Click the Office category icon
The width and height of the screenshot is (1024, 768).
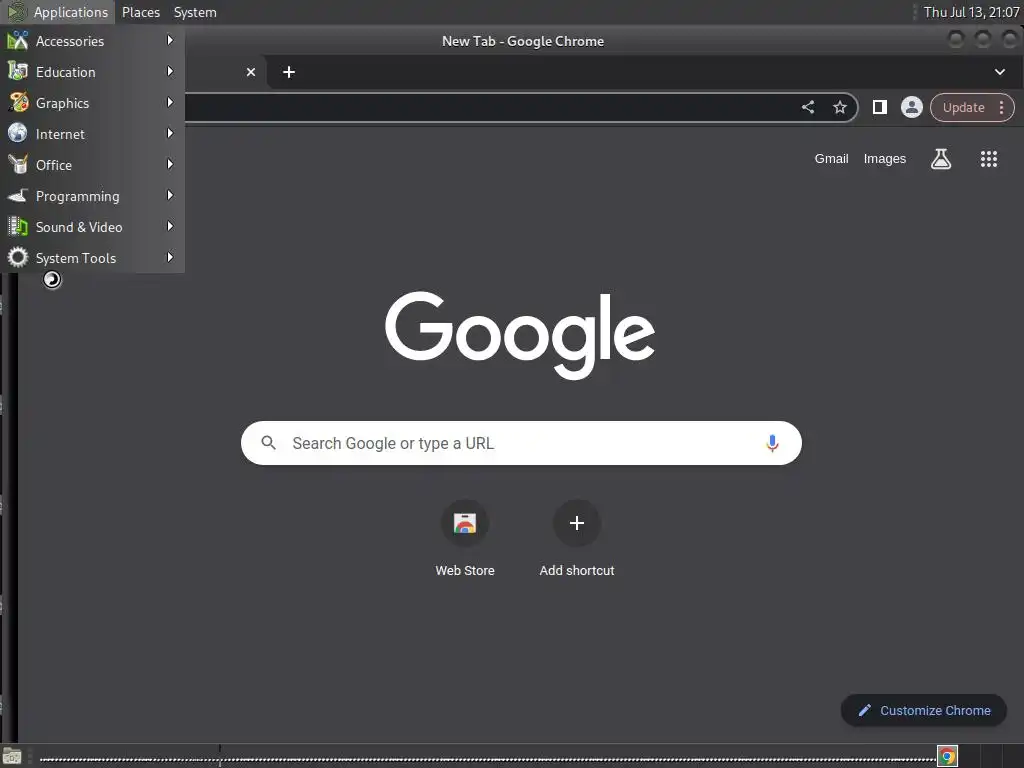click(x=18, y=165)
